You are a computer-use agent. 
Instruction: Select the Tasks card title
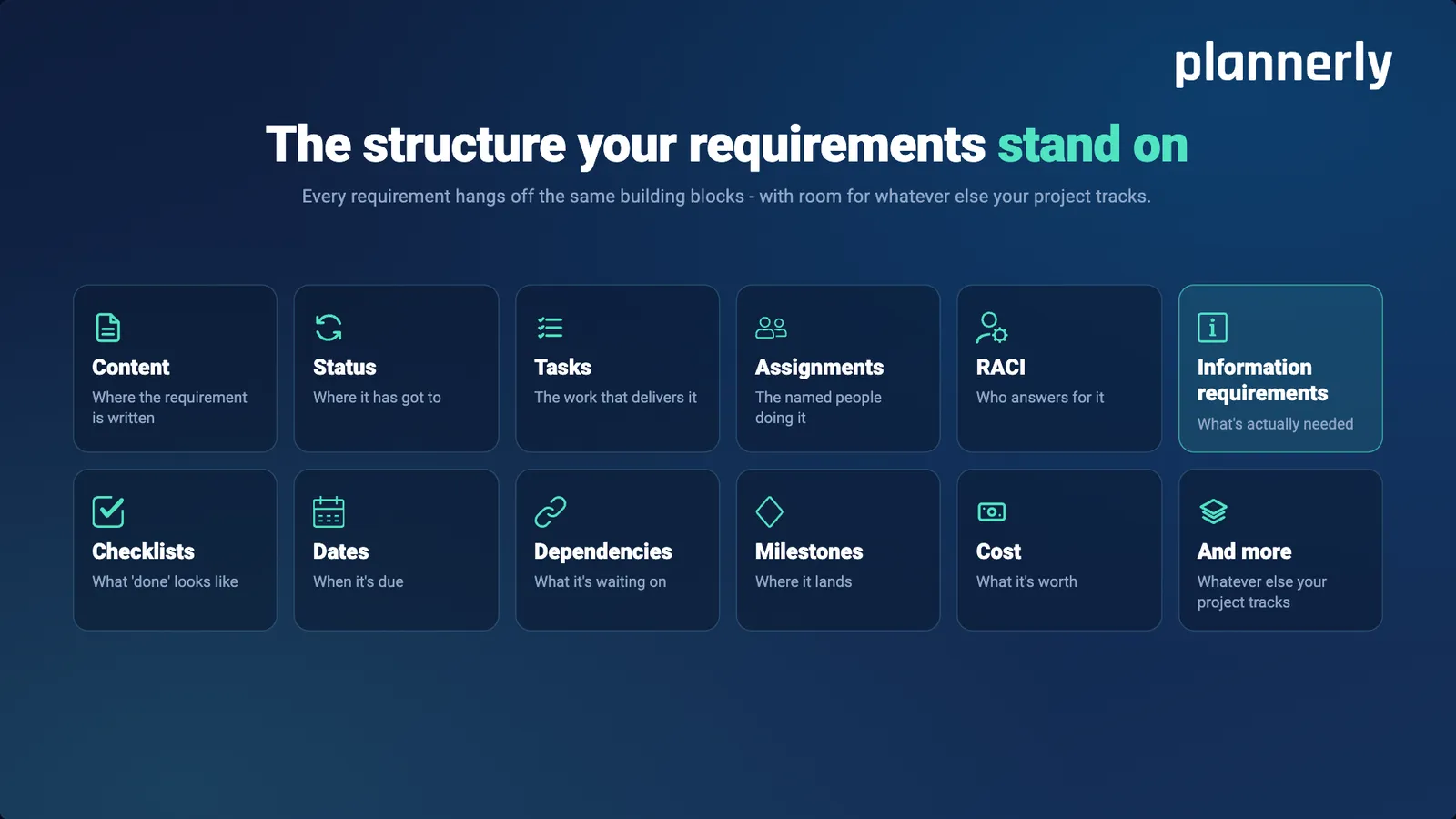point(562,368)
